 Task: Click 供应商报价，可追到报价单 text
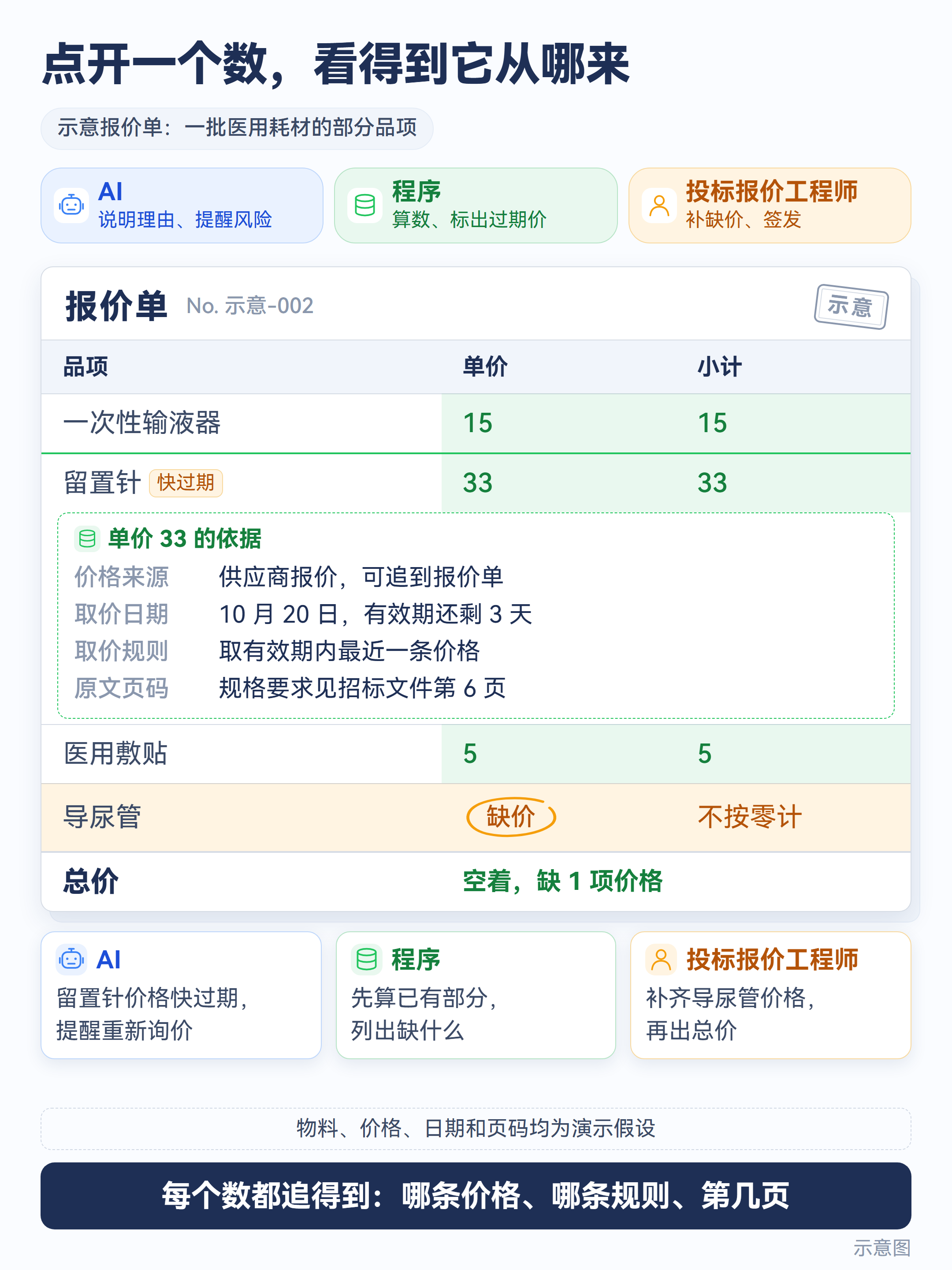pos(361,577)
